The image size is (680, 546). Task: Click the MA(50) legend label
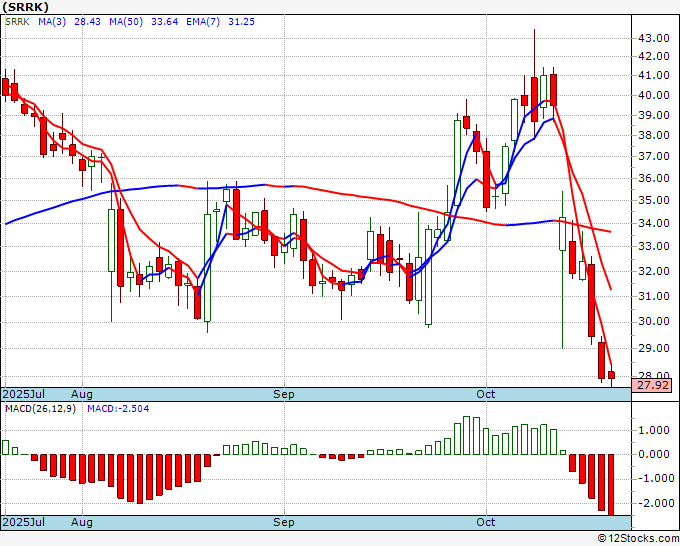(126, 22)
